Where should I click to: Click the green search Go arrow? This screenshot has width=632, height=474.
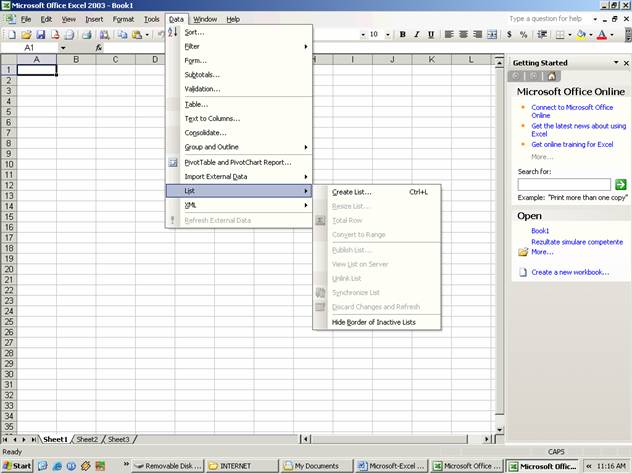pos(621,185)
